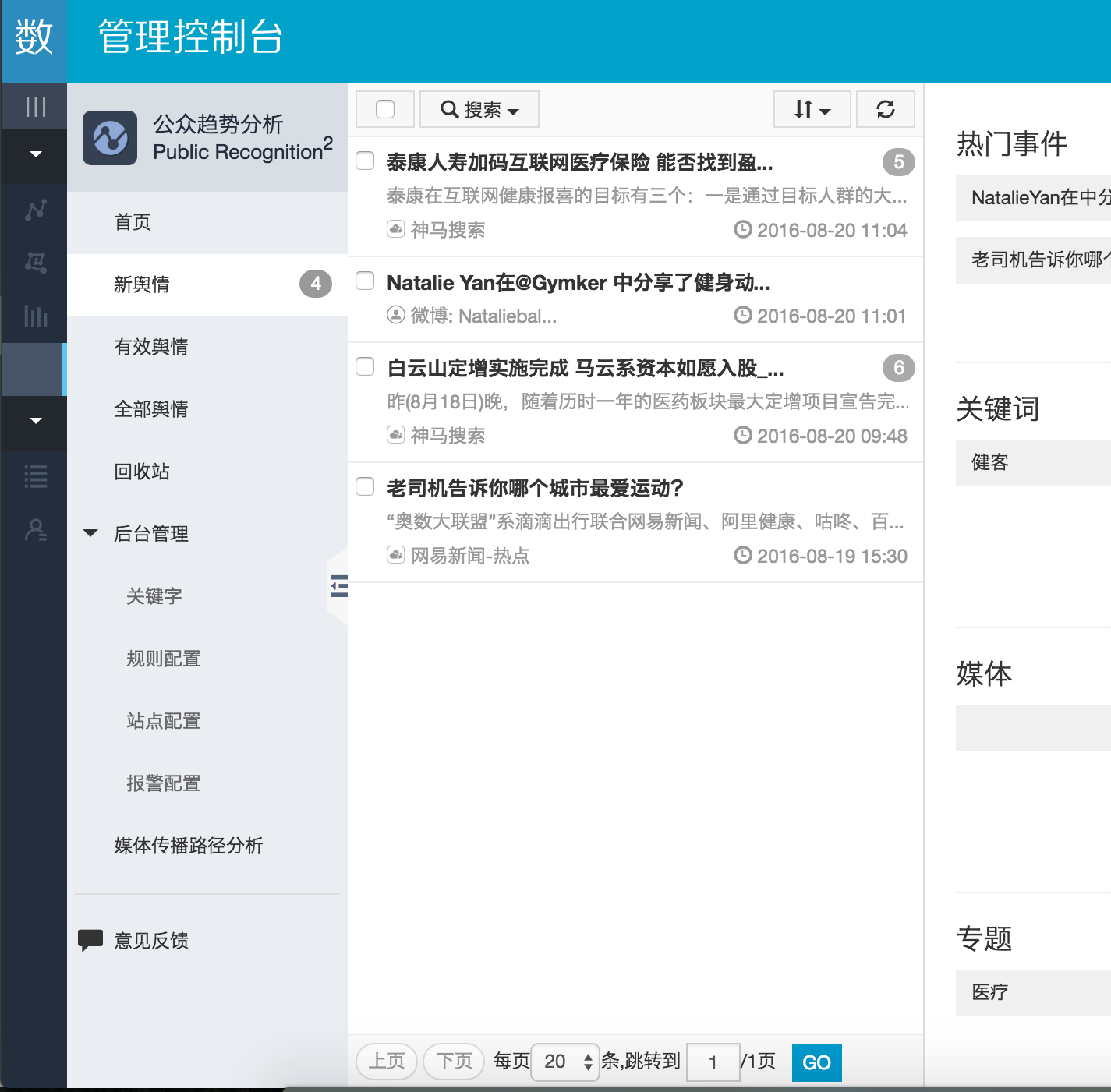
Task: Select hot event 老司机告诉你哪个
Action: pos(1033,260)
